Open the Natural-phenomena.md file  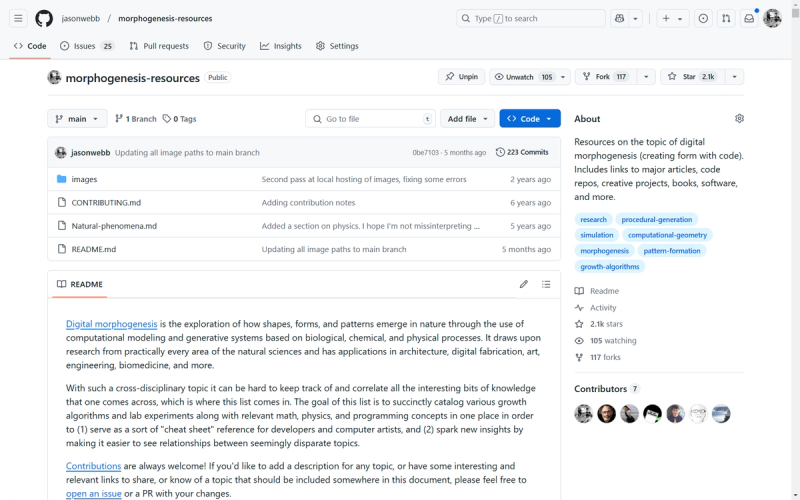point(114,226)
